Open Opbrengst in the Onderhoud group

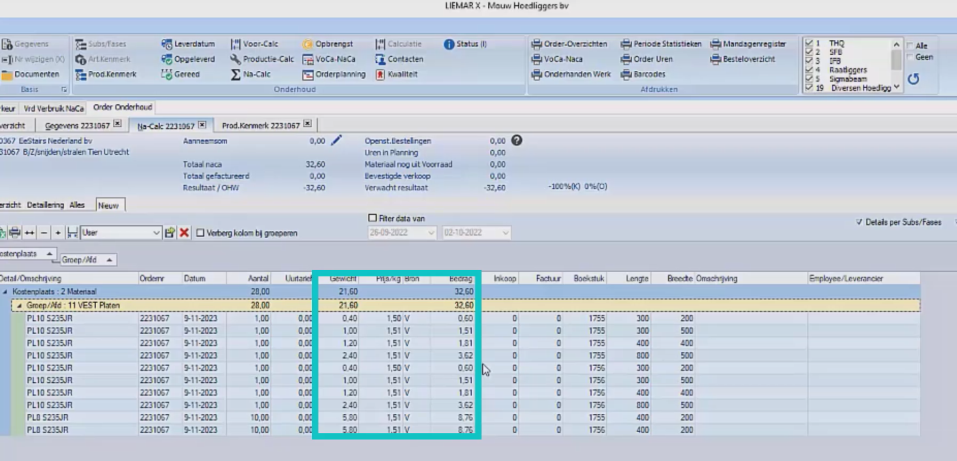coord(327,44)
